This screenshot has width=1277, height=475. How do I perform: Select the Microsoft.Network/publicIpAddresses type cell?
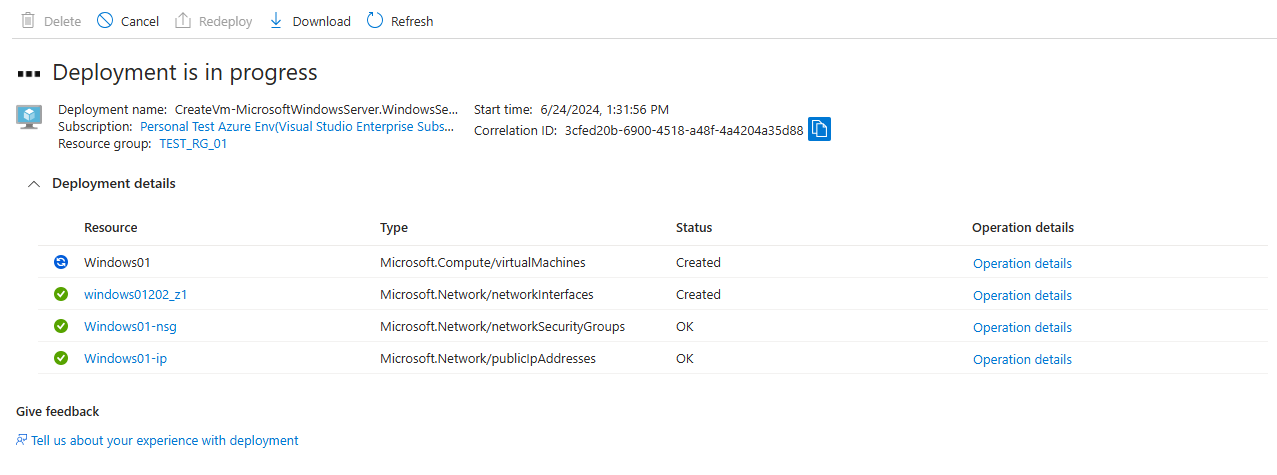(488, 358)
